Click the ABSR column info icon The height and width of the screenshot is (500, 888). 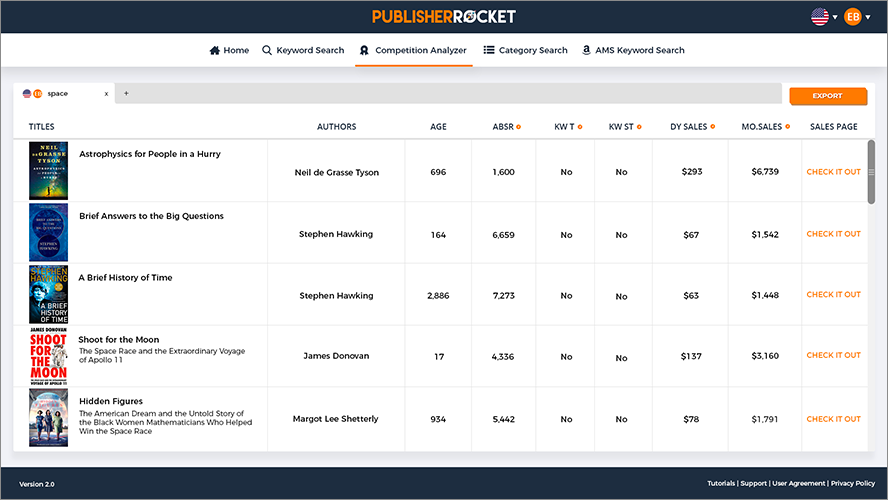[x=518, y=127]
